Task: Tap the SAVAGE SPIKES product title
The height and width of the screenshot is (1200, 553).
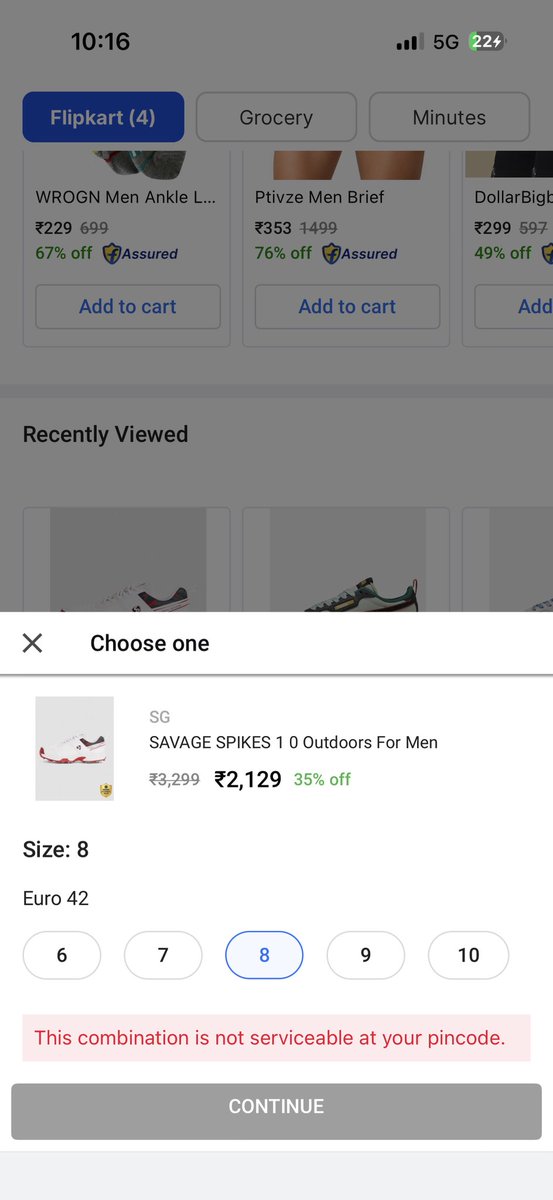Action: [x=293, y=743]
